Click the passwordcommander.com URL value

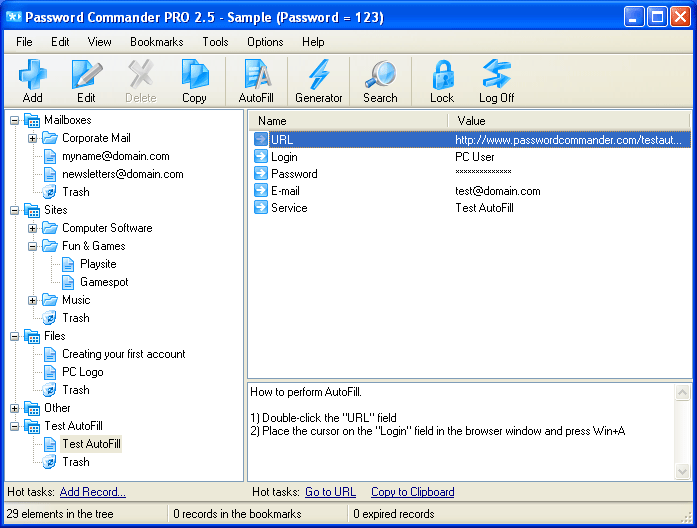click(568, 140)
